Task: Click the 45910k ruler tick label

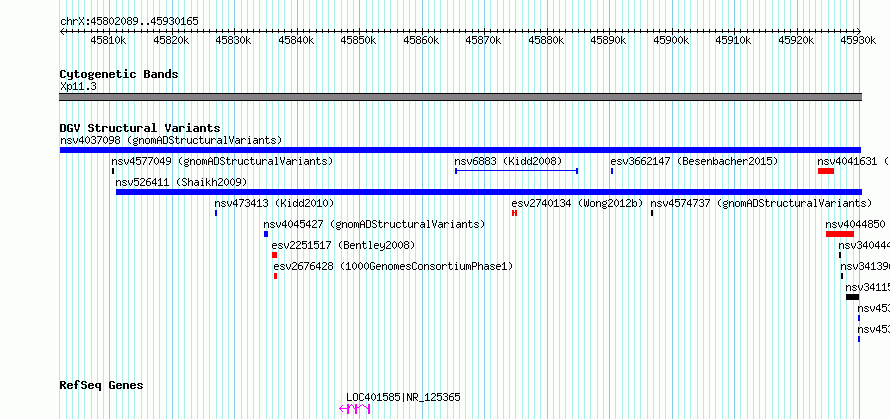Action: [x=733, y=40]
